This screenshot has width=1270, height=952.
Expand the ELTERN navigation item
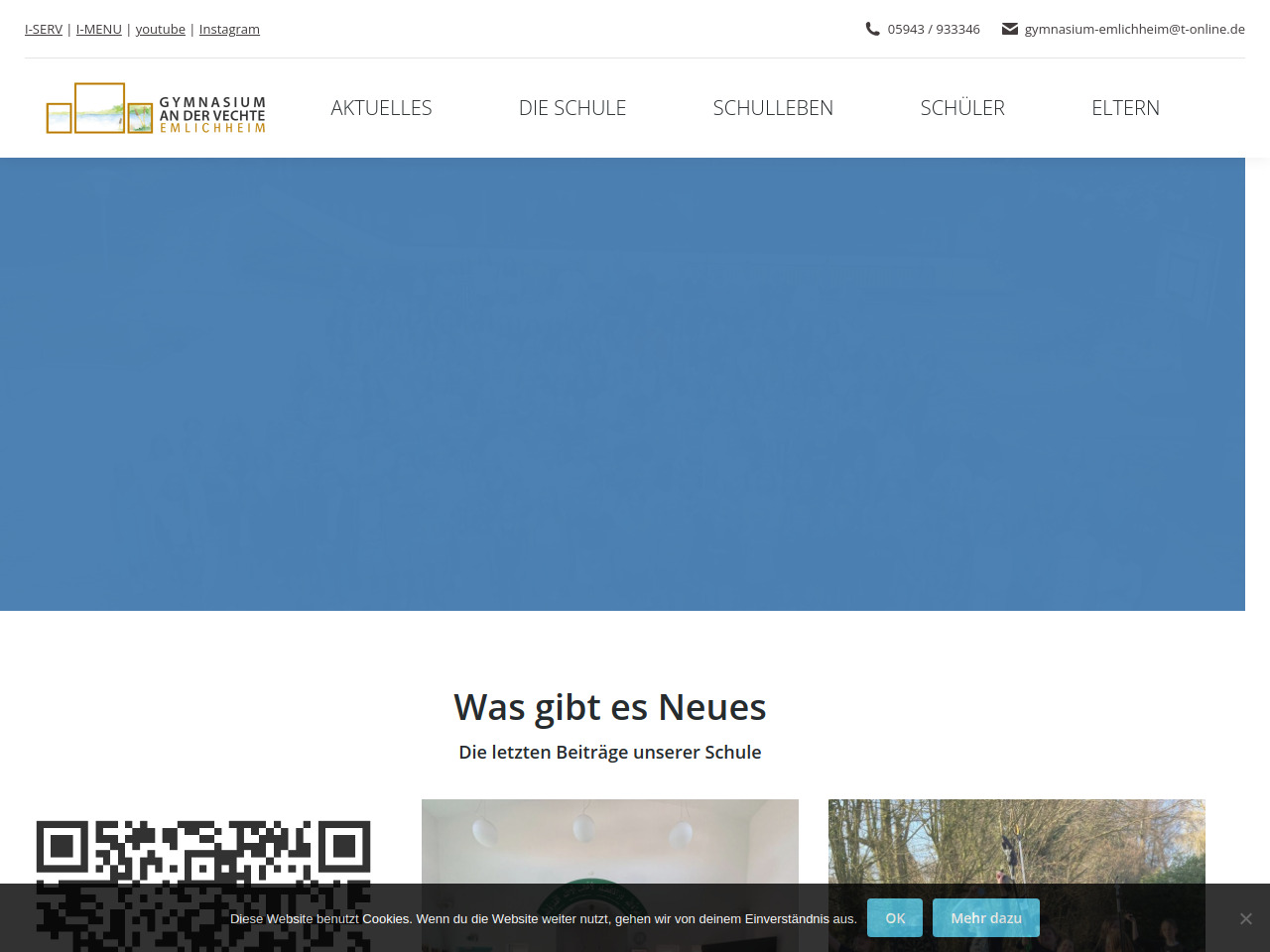[1125, 108]
